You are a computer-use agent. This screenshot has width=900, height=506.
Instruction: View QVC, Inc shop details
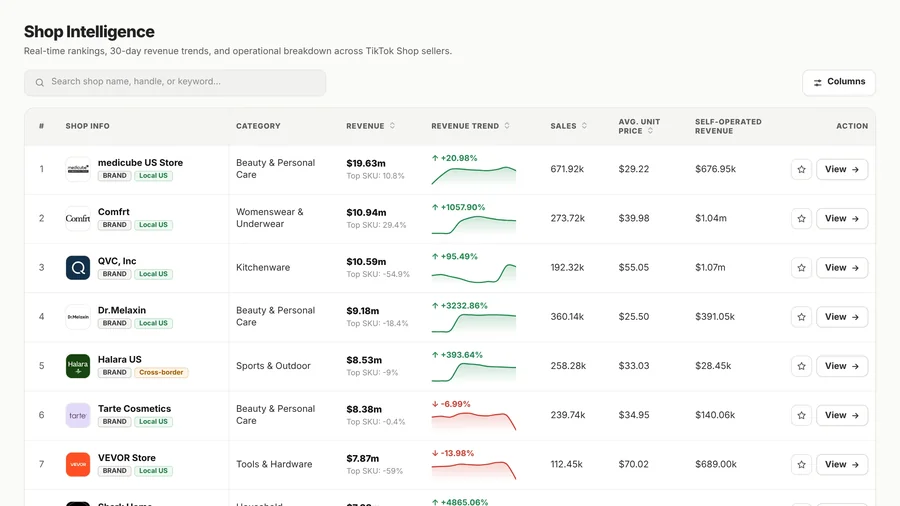pyautogui.click(x=842, y=268)
